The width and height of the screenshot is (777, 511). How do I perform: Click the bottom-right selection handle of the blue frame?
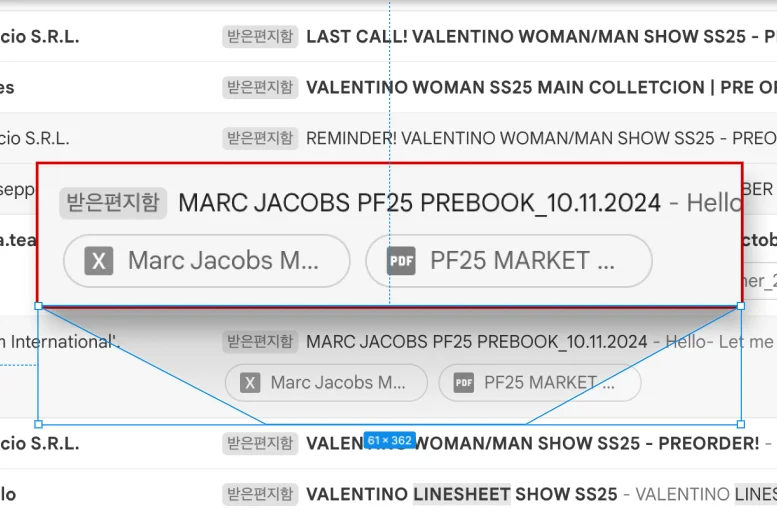[741, 424]
